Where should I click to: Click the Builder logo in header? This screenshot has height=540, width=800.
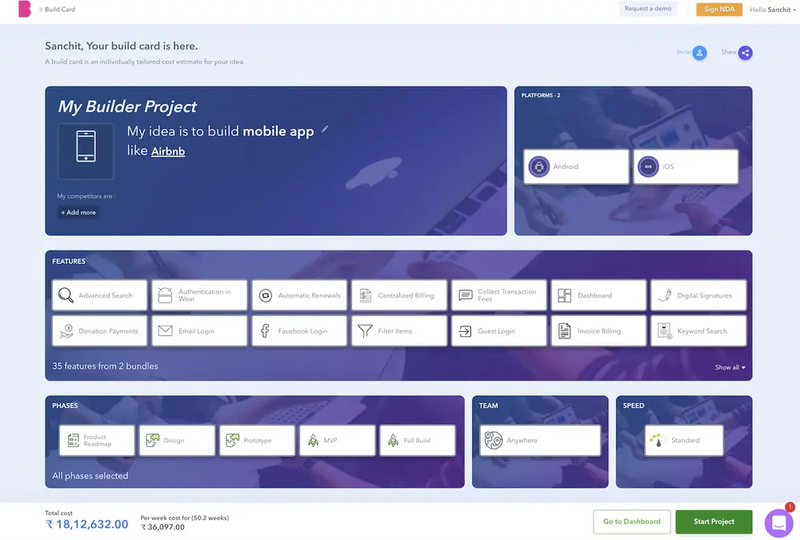click(x=24, y=9)
